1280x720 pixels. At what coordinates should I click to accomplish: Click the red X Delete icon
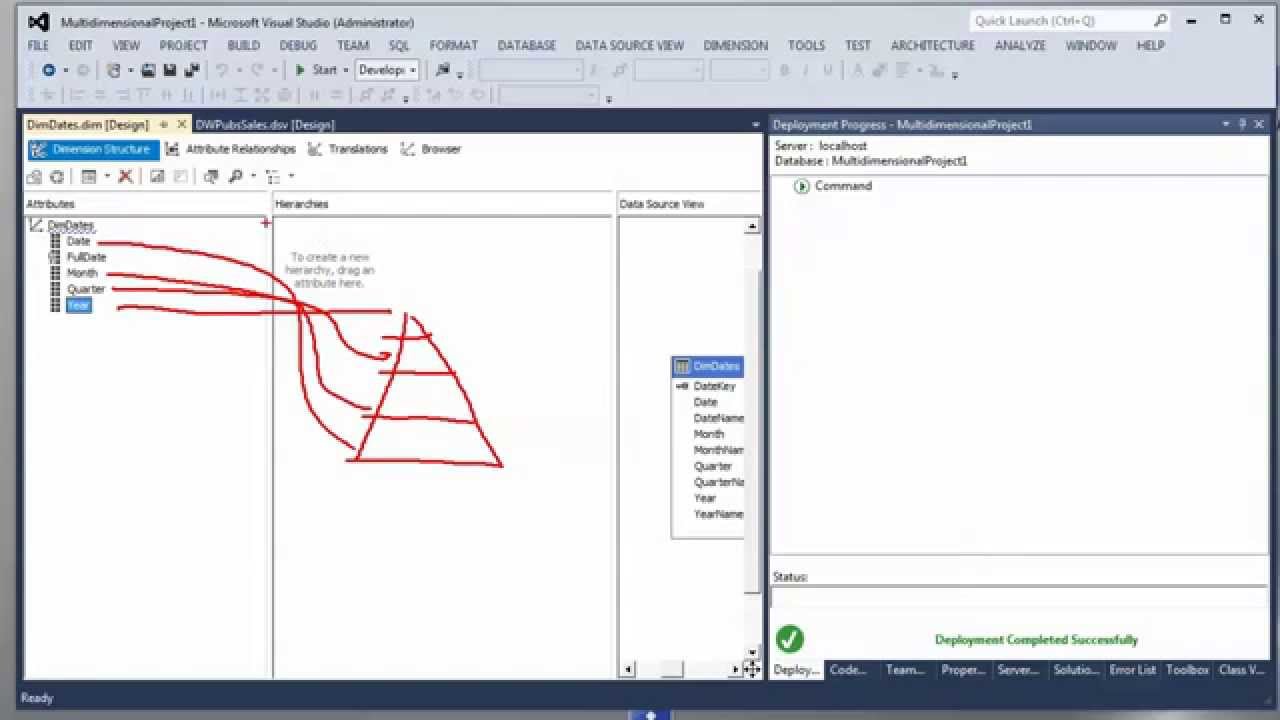tap(125, 177)
